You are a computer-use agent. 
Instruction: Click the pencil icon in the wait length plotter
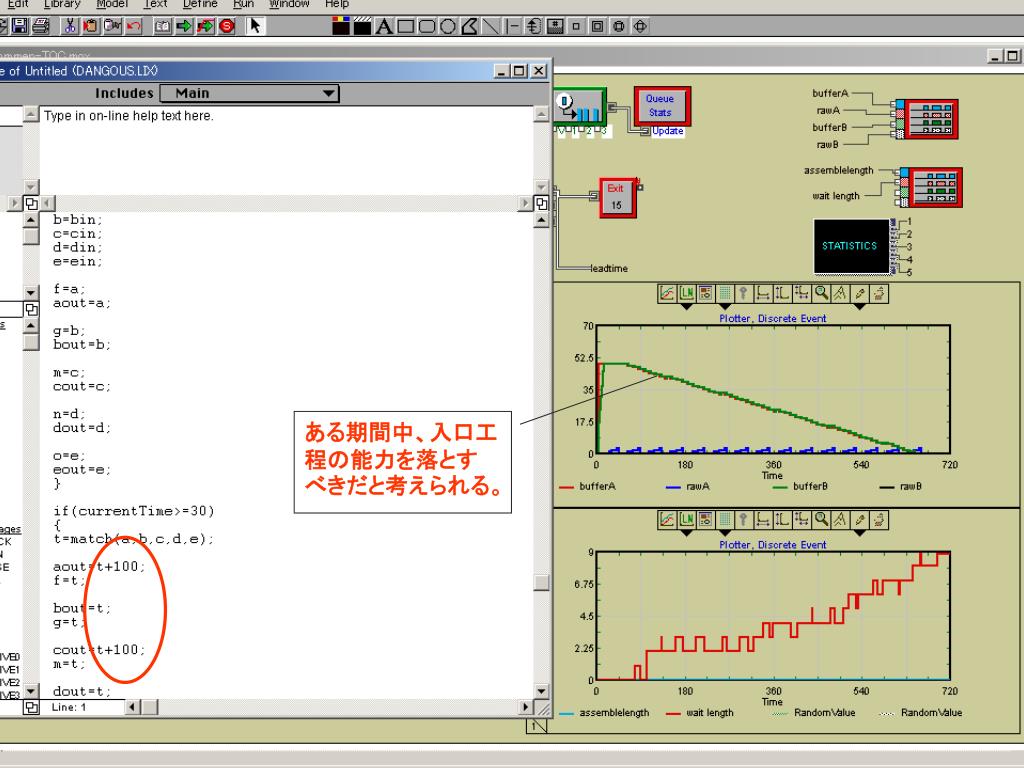860,520
